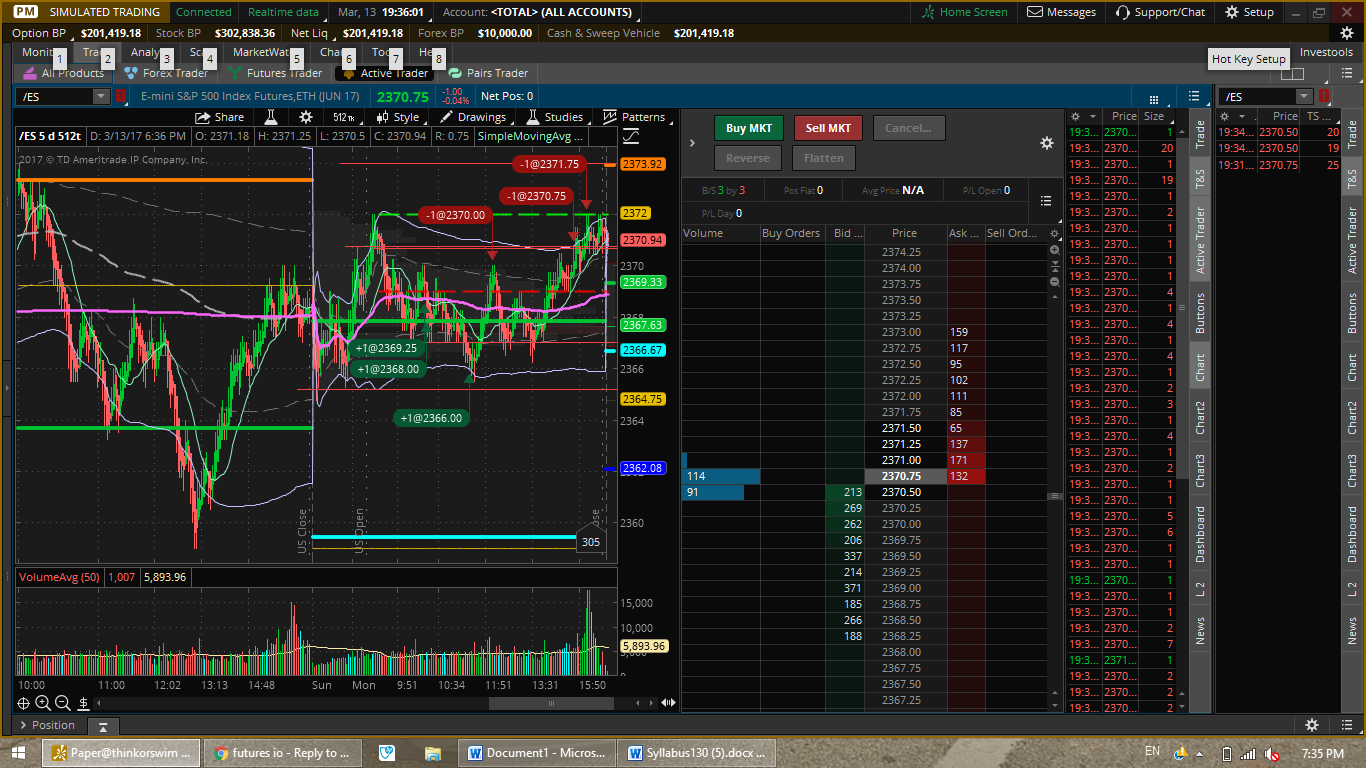Open the Active Trader ladder list menu icon

coord(1046,201)
